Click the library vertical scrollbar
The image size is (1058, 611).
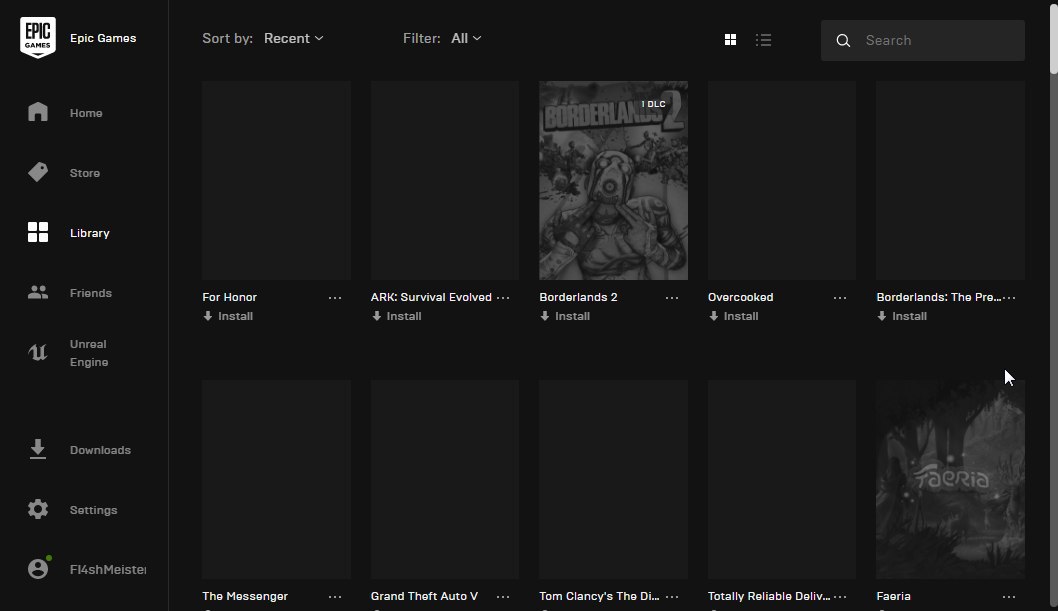tap(1053, 37)
